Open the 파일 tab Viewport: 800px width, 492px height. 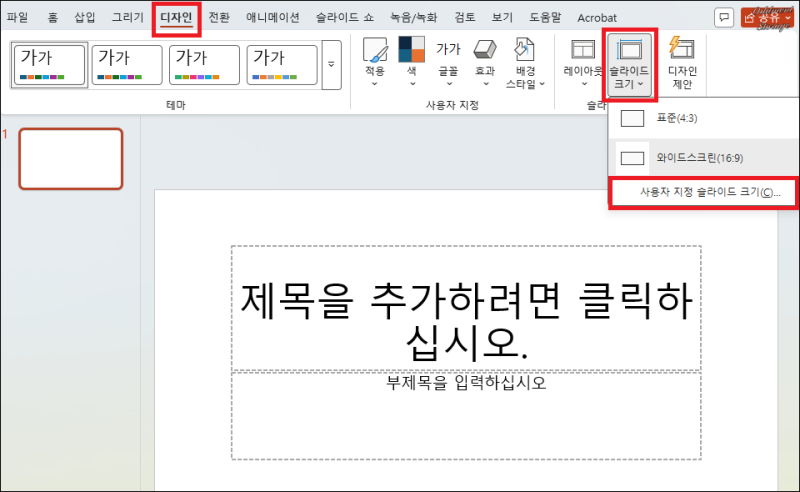(x=18, y=17)
